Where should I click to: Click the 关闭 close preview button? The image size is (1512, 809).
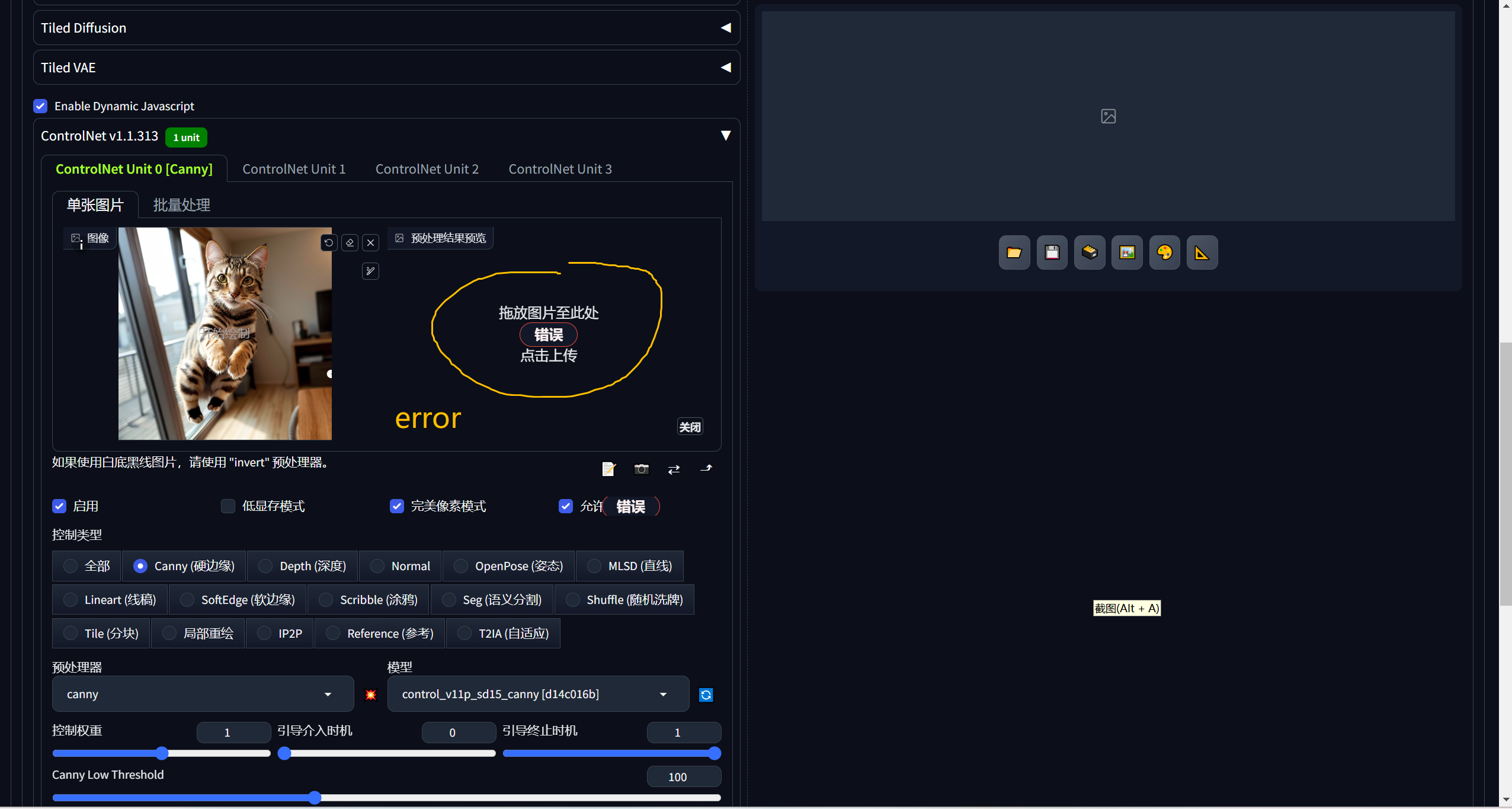[x=690, y=427]
